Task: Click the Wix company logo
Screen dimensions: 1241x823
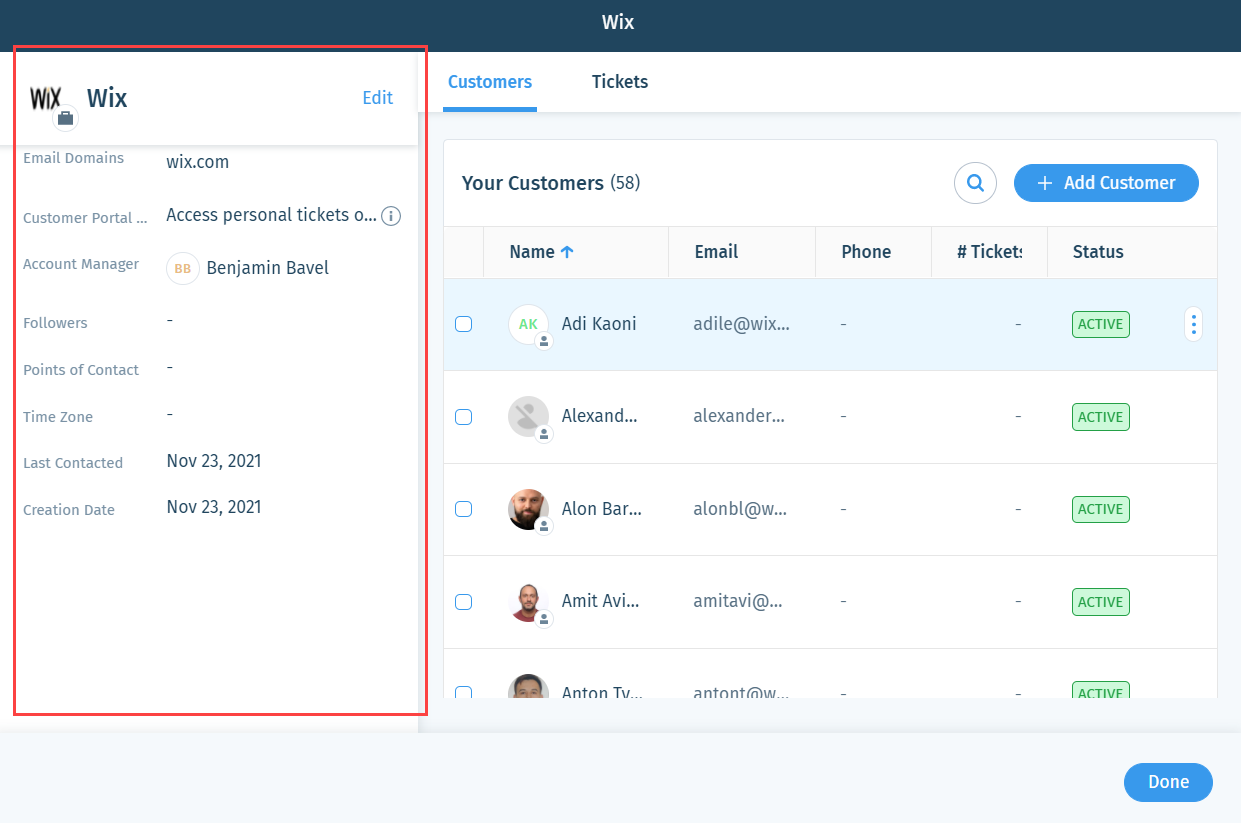Action: point(46,97)
